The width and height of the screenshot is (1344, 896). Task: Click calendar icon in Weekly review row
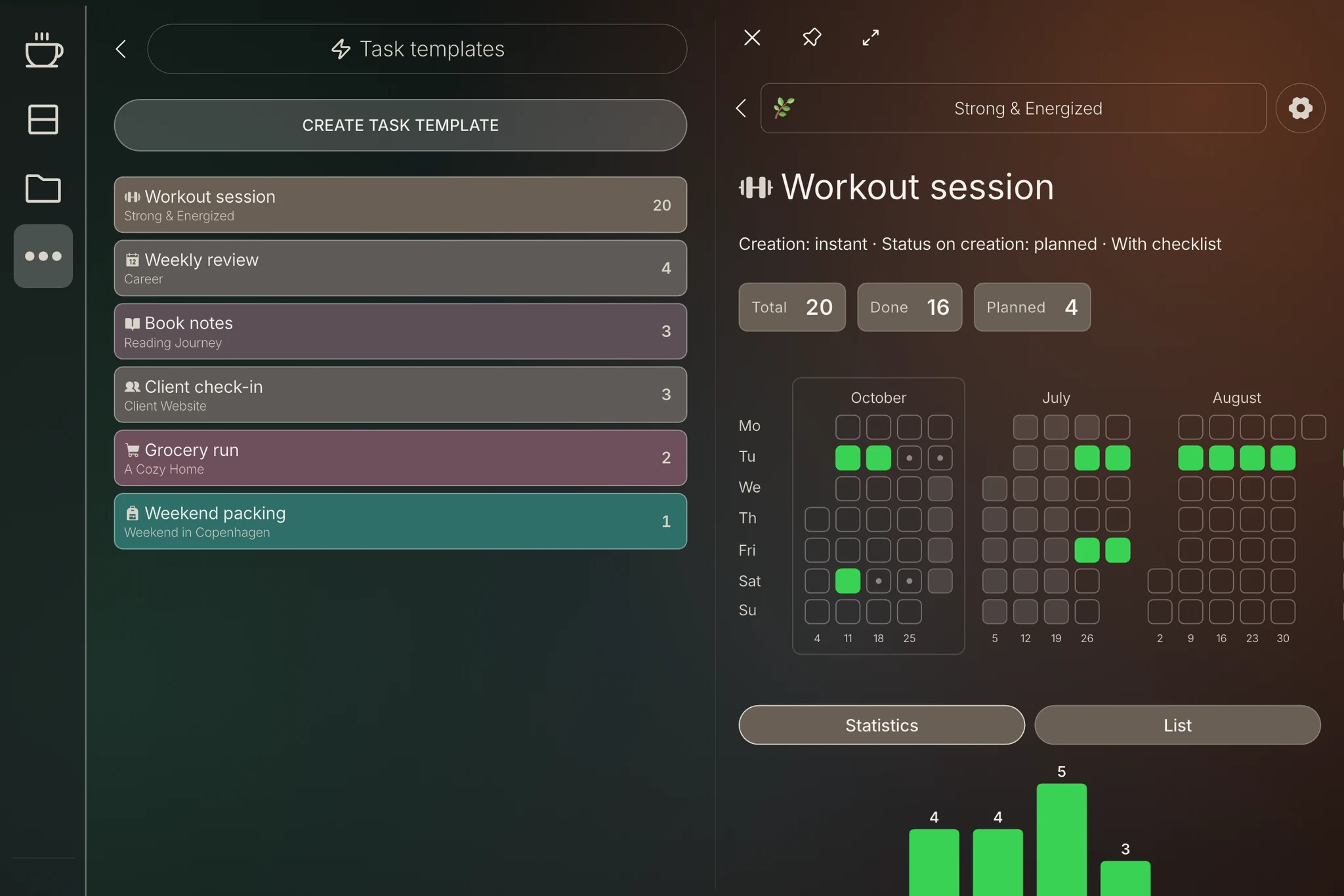[133, 260]
